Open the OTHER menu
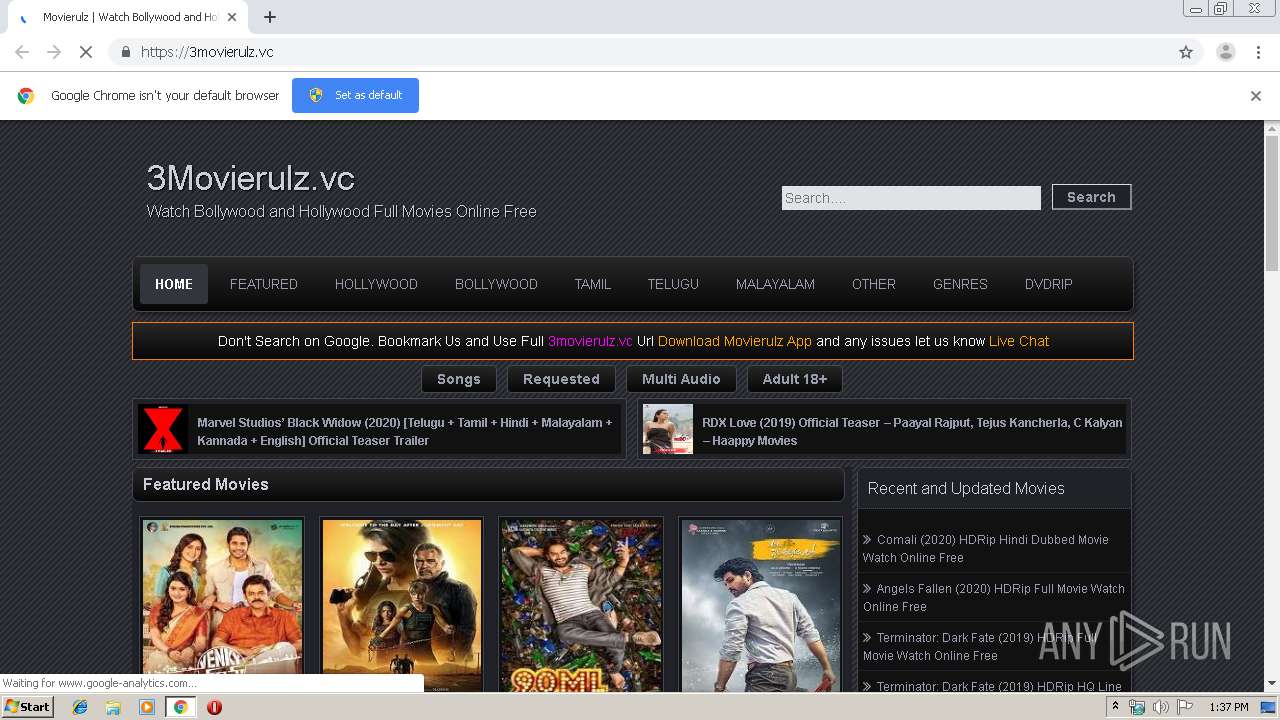1280x720 pixels. pos(874,284)
